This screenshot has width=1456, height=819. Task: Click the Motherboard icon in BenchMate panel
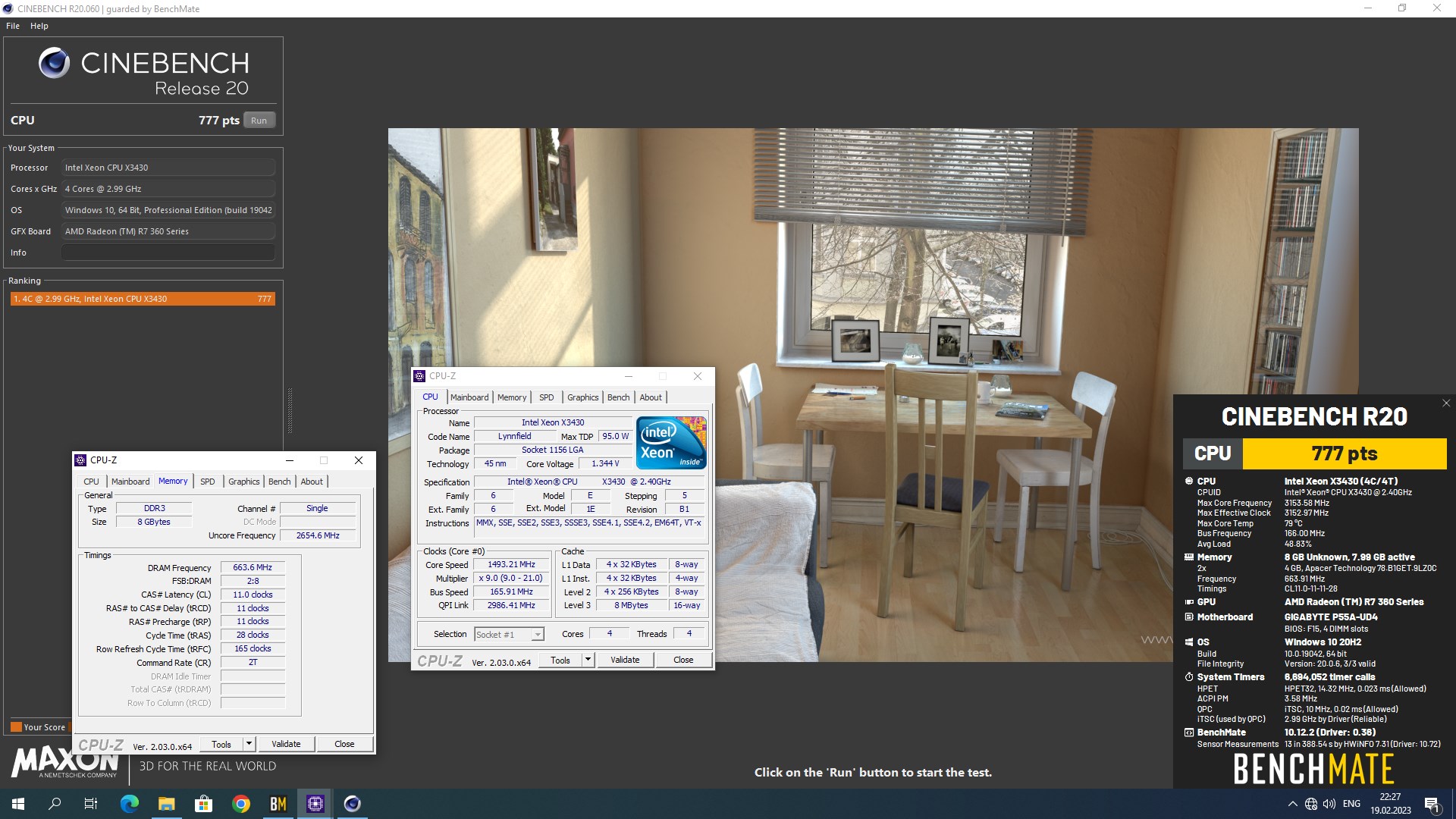pos(1188,617)
